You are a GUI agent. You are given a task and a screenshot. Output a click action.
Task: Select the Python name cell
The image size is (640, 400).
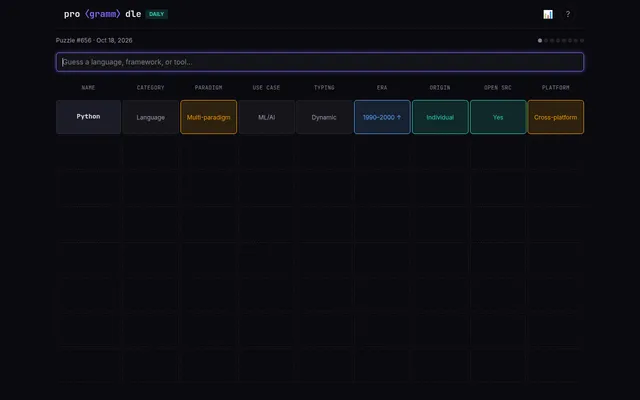(88, 117)
